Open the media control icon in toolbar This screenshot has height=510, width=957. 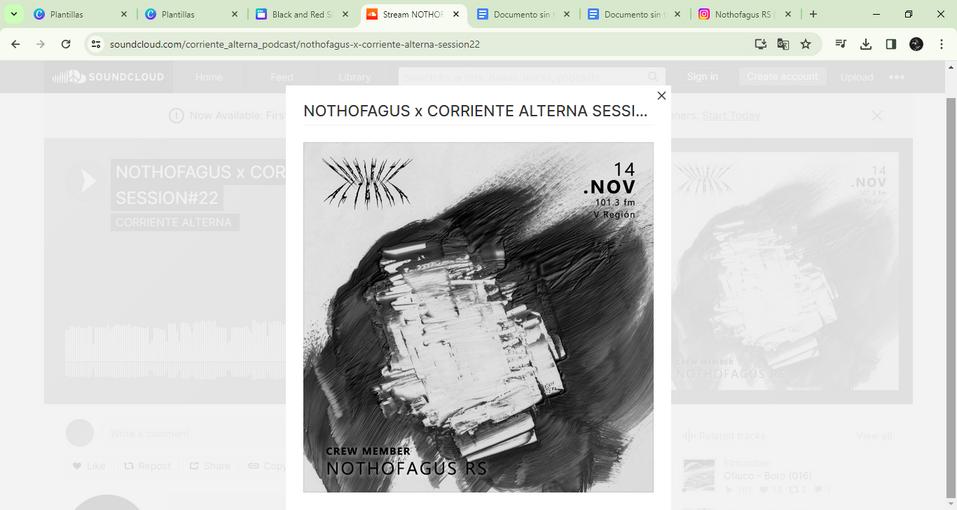point(840,44)
